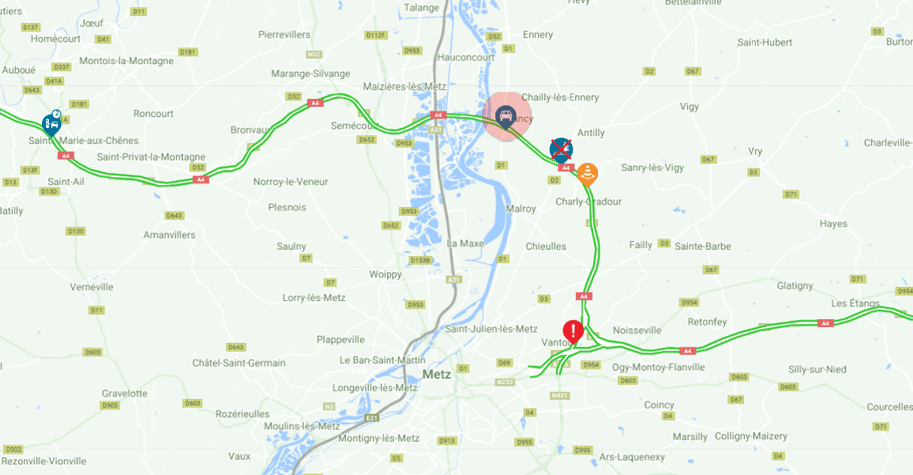
Task: Select the A4 badge beside the crossed-out marker
Action: tap(566, 168)
